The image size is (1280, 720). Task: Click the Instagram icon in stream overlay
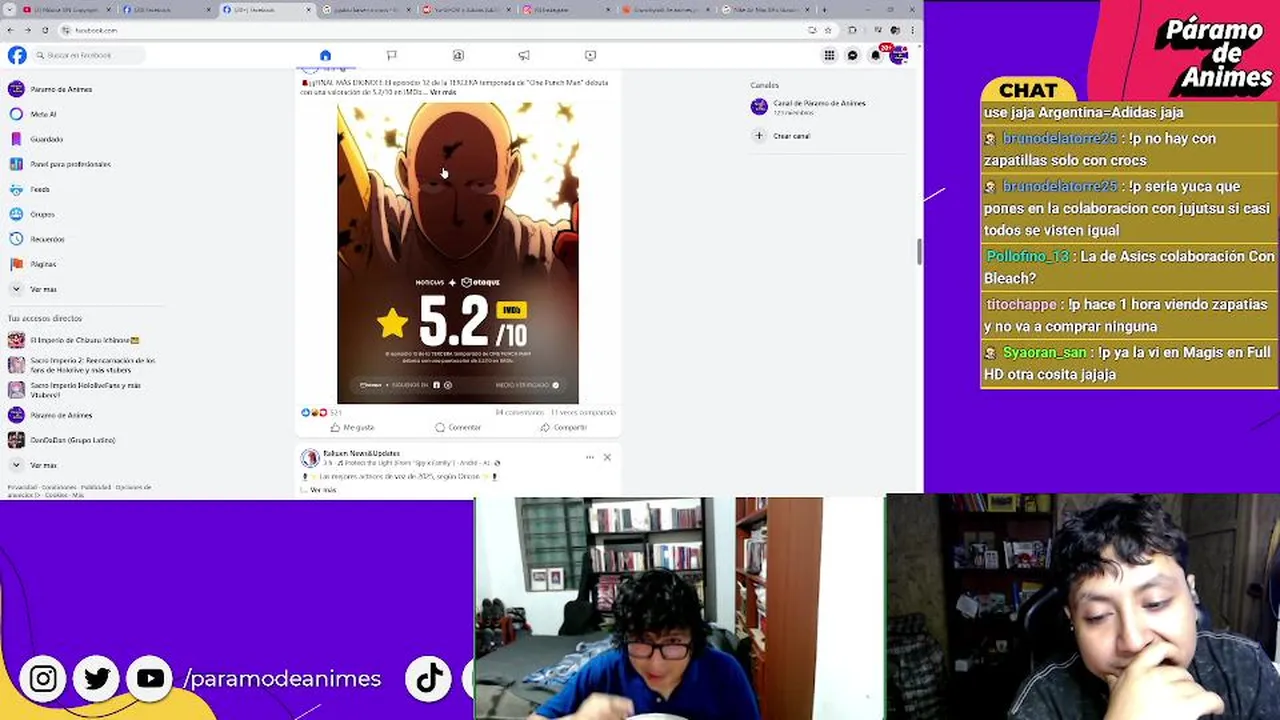point(43,679)
